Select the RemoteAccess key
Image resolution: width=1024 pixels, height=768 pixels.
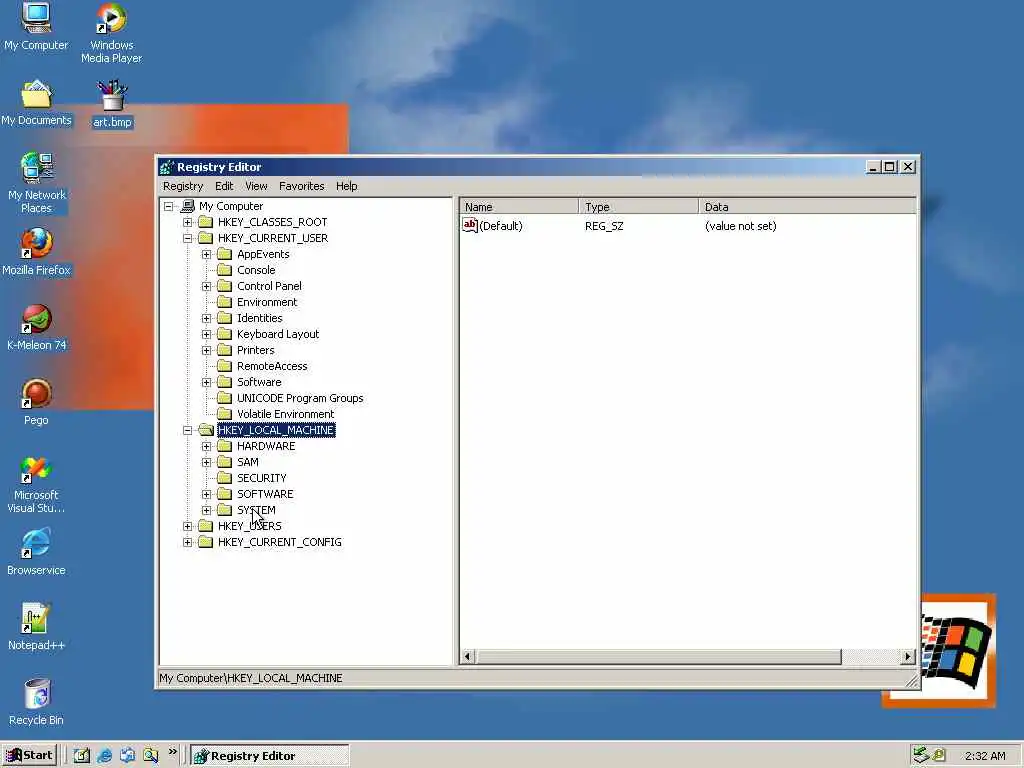point(272,366)
